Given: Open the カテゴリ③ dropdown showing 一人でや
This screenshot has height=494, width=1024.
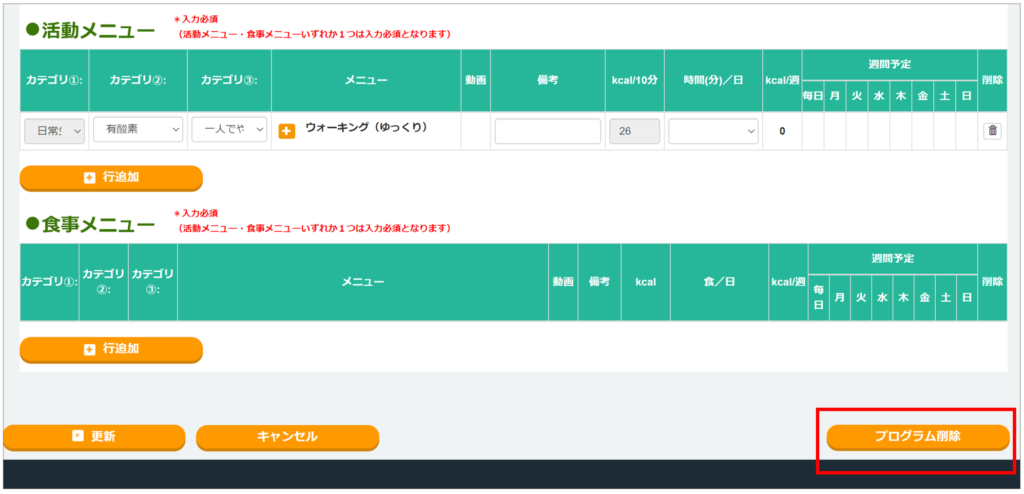Looking at the screenshot, I should tap(228, 130).
